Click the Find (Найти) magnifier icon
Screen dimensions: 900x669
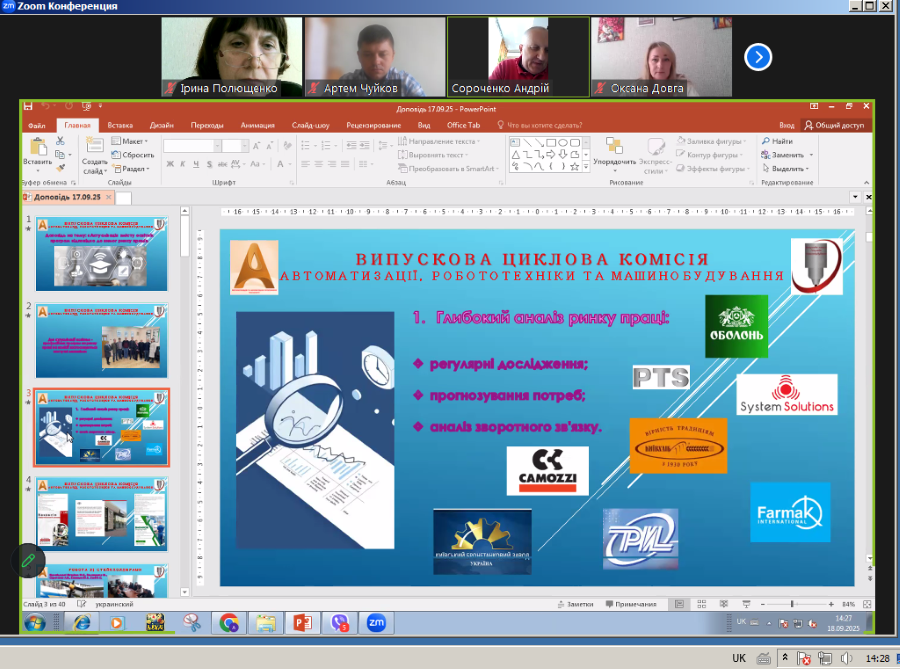(x=764, y=142)
